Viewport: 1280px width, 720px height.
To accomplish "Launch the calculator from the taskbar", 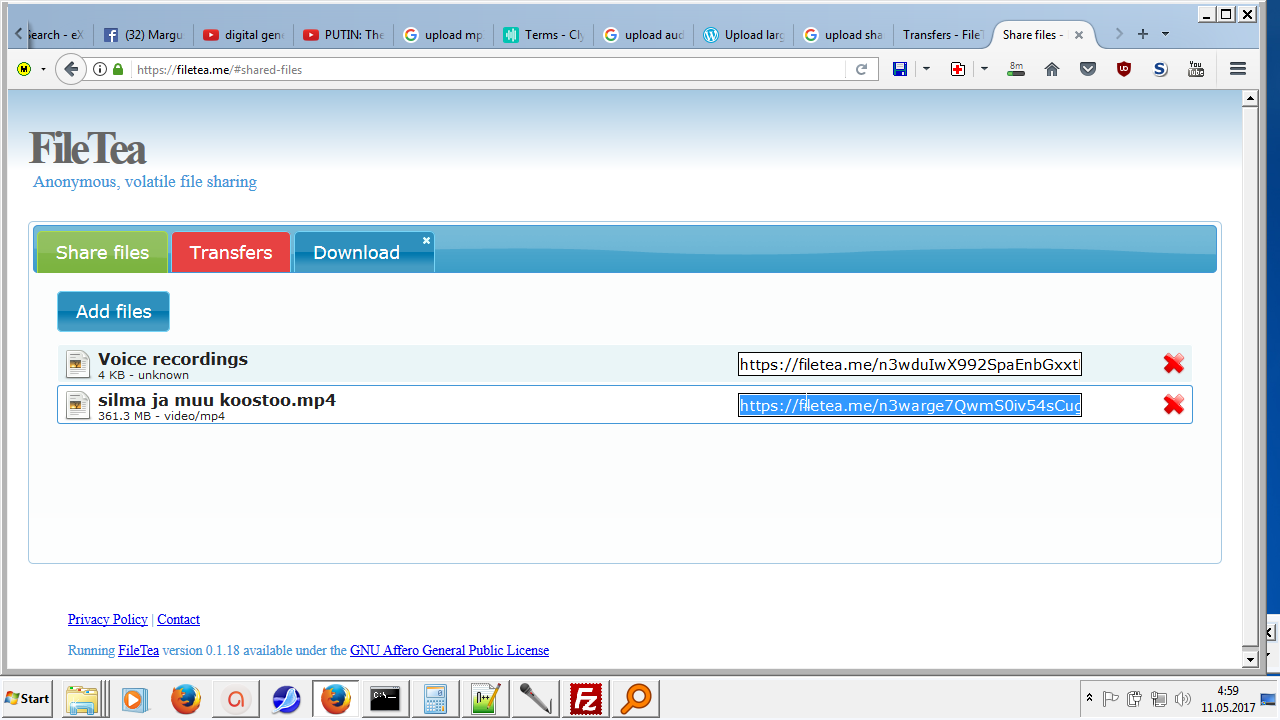I will pos(435,699).
